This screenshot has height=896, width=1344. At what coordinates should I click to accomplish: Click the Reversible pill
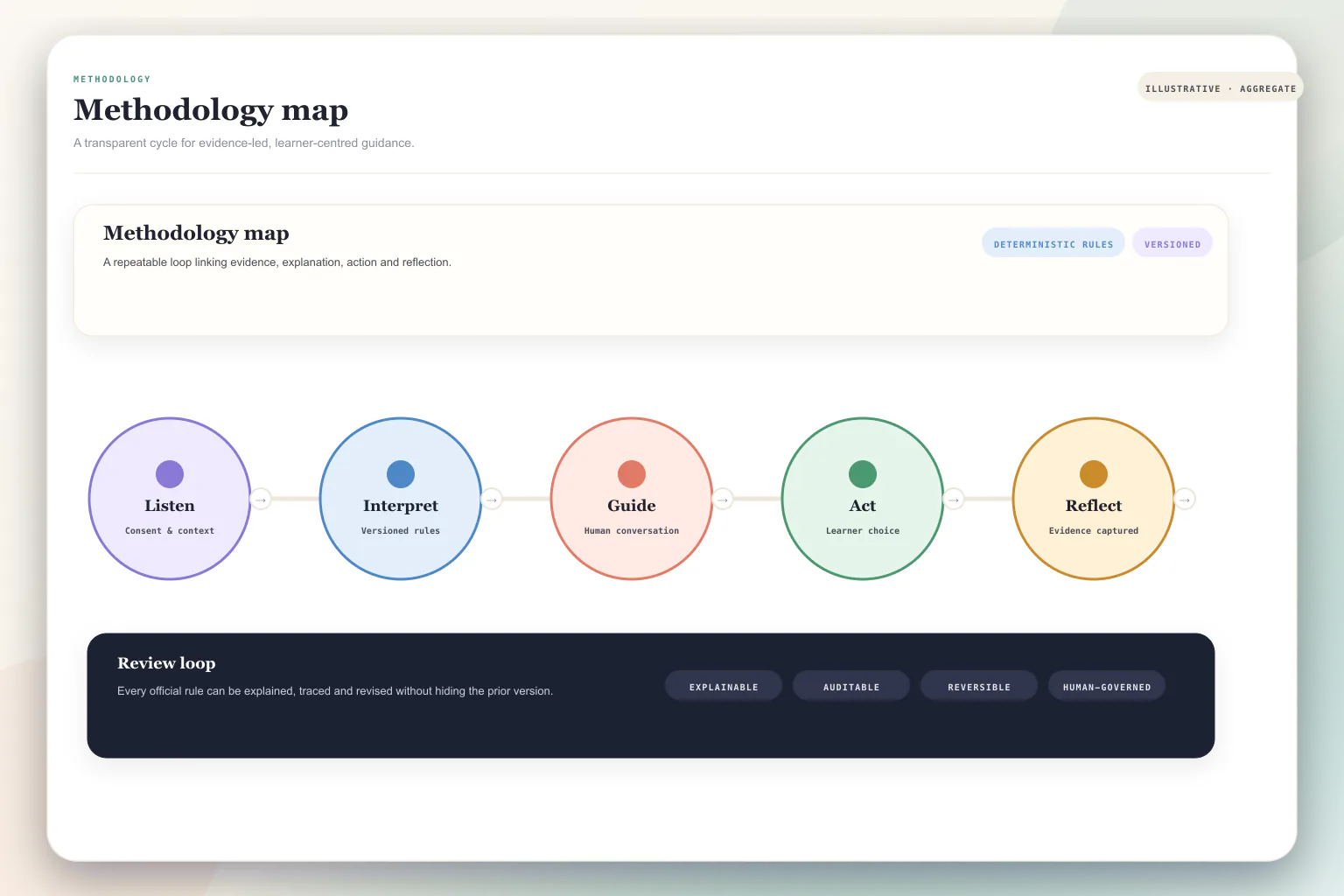(x=979, y=686)
